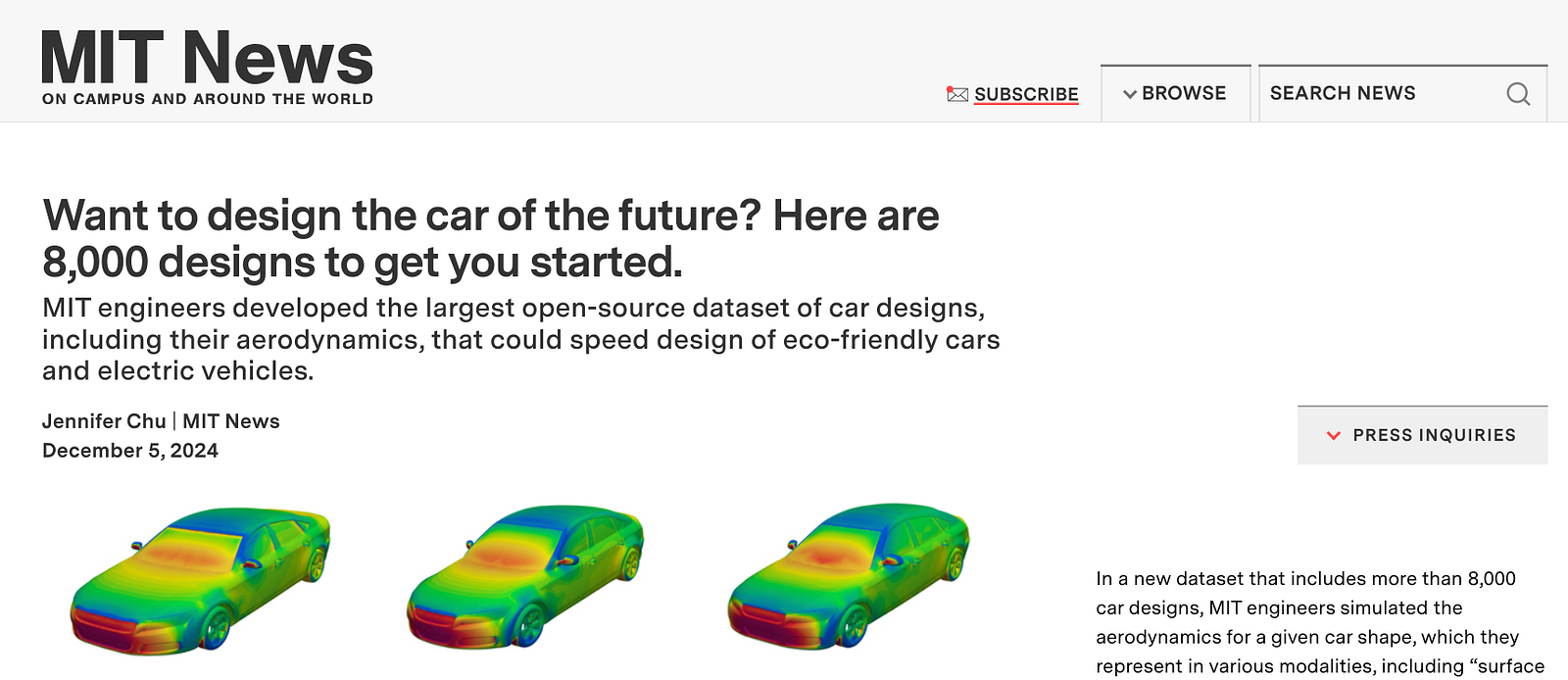Screen dimensions: 1568x680
Task: Click the first car aerodynamics image
Action: point(200,580)
